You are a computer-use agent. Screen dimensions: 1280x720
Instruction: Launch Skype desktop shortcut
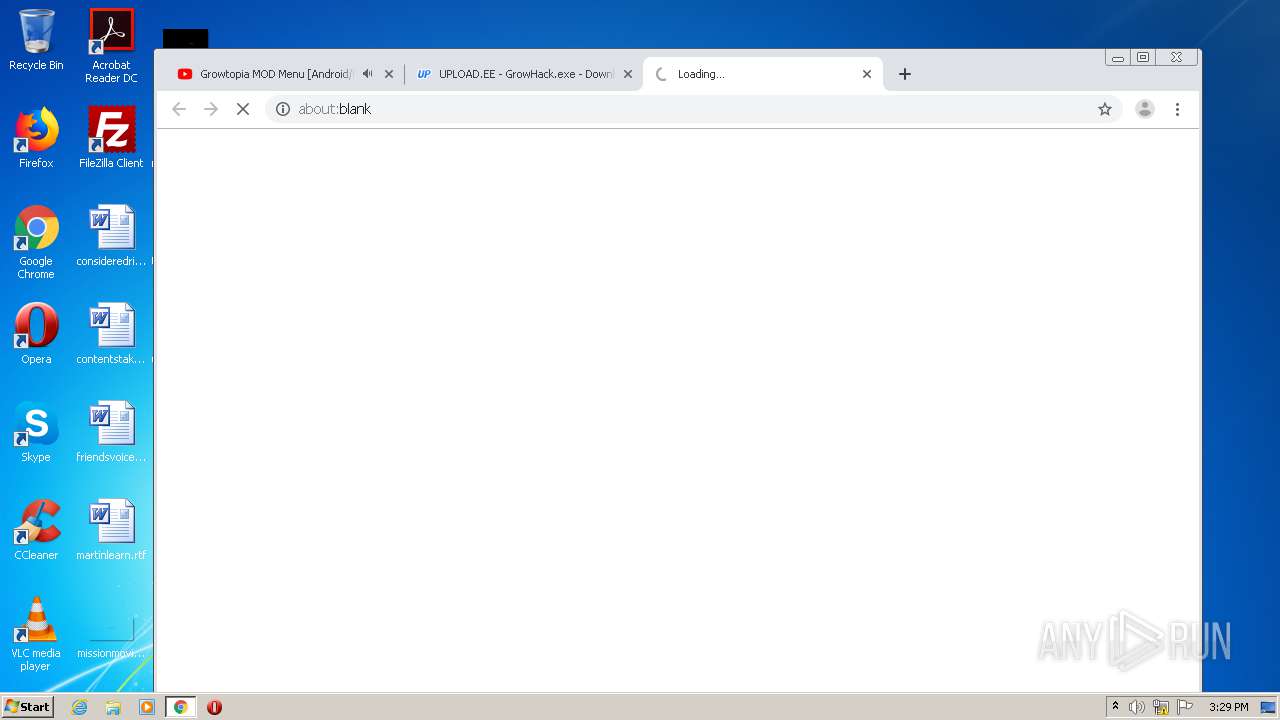pos(36,432)
